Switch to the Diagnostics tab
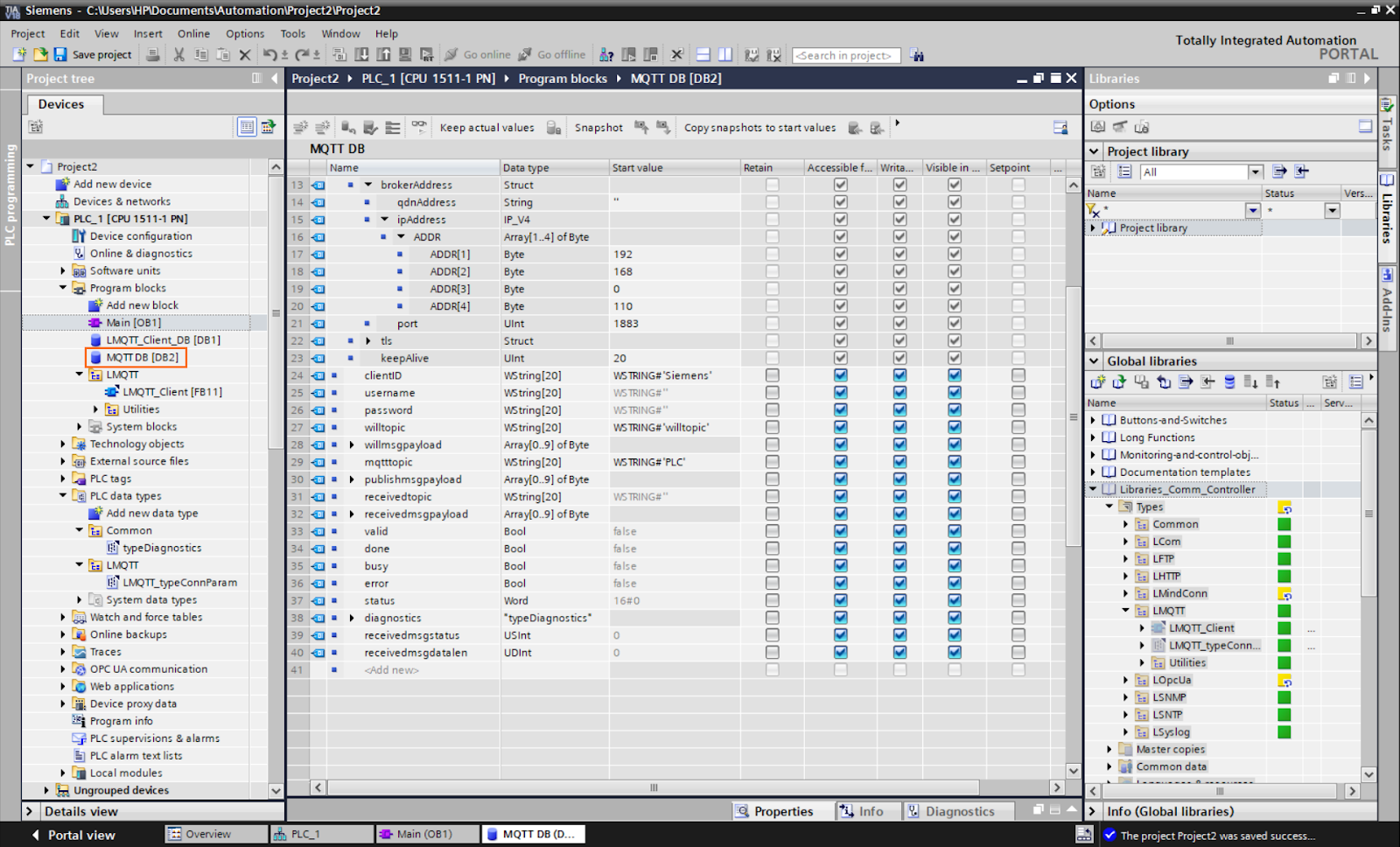Image resolution: width=1400 pixels, height=847 pixels. click(958, 810)
